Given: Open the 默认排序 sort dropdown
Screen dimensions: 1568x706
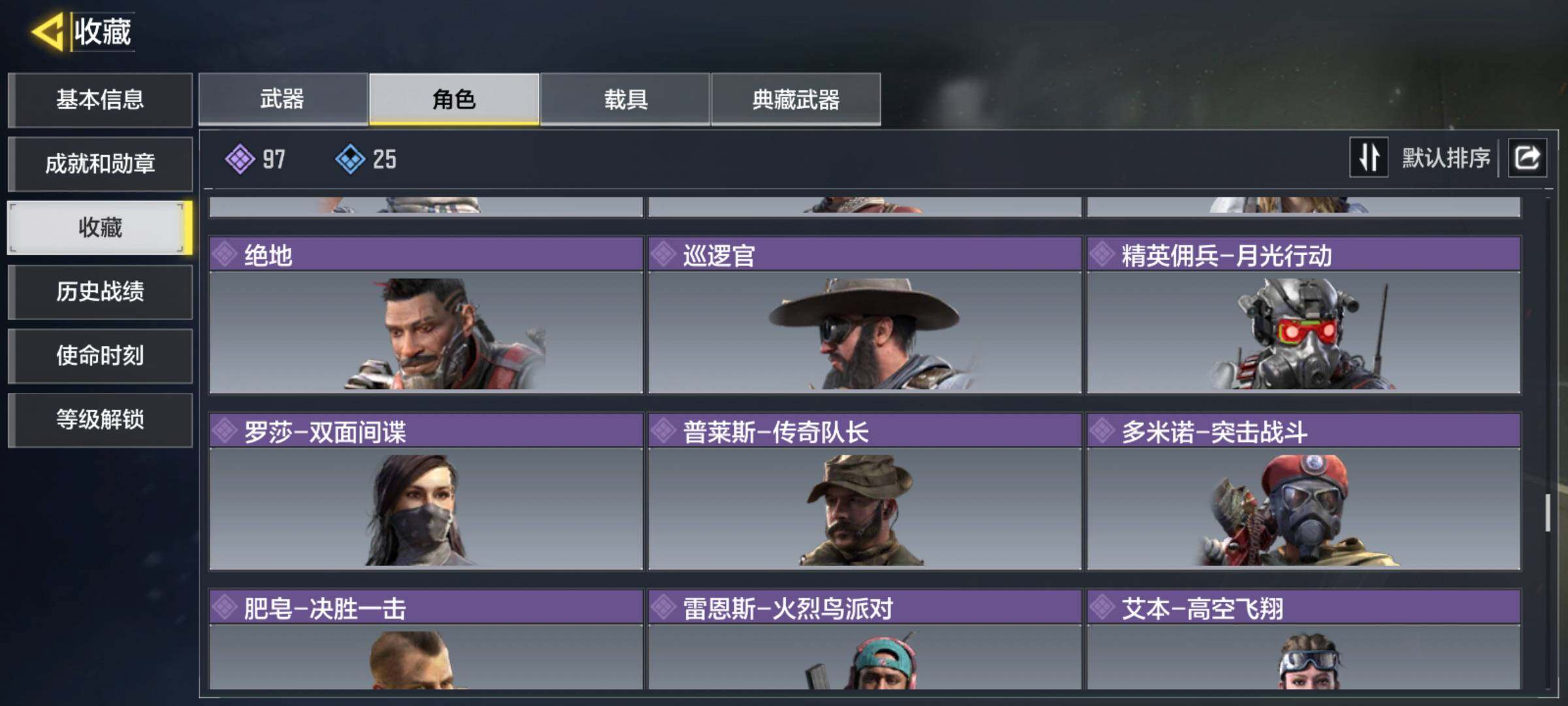Looking at the screenshot, I should tap(1446, 158).
